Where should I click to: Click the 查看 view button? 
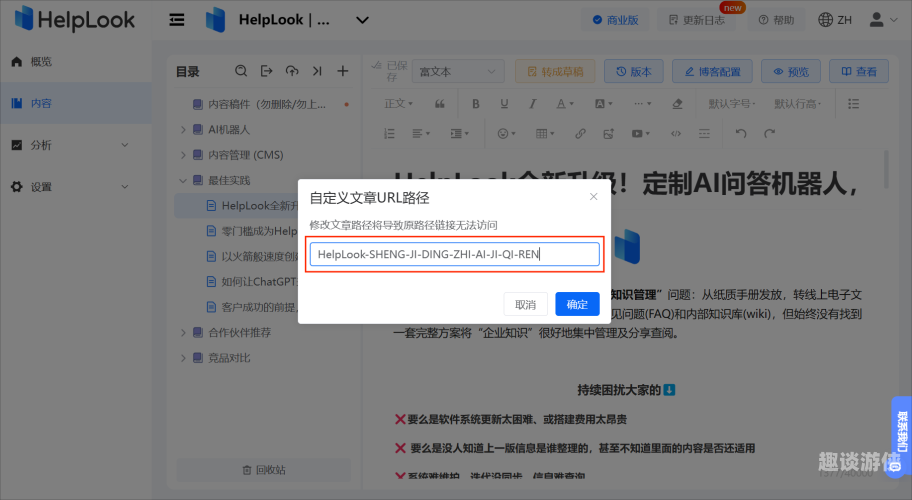(859, 72)
